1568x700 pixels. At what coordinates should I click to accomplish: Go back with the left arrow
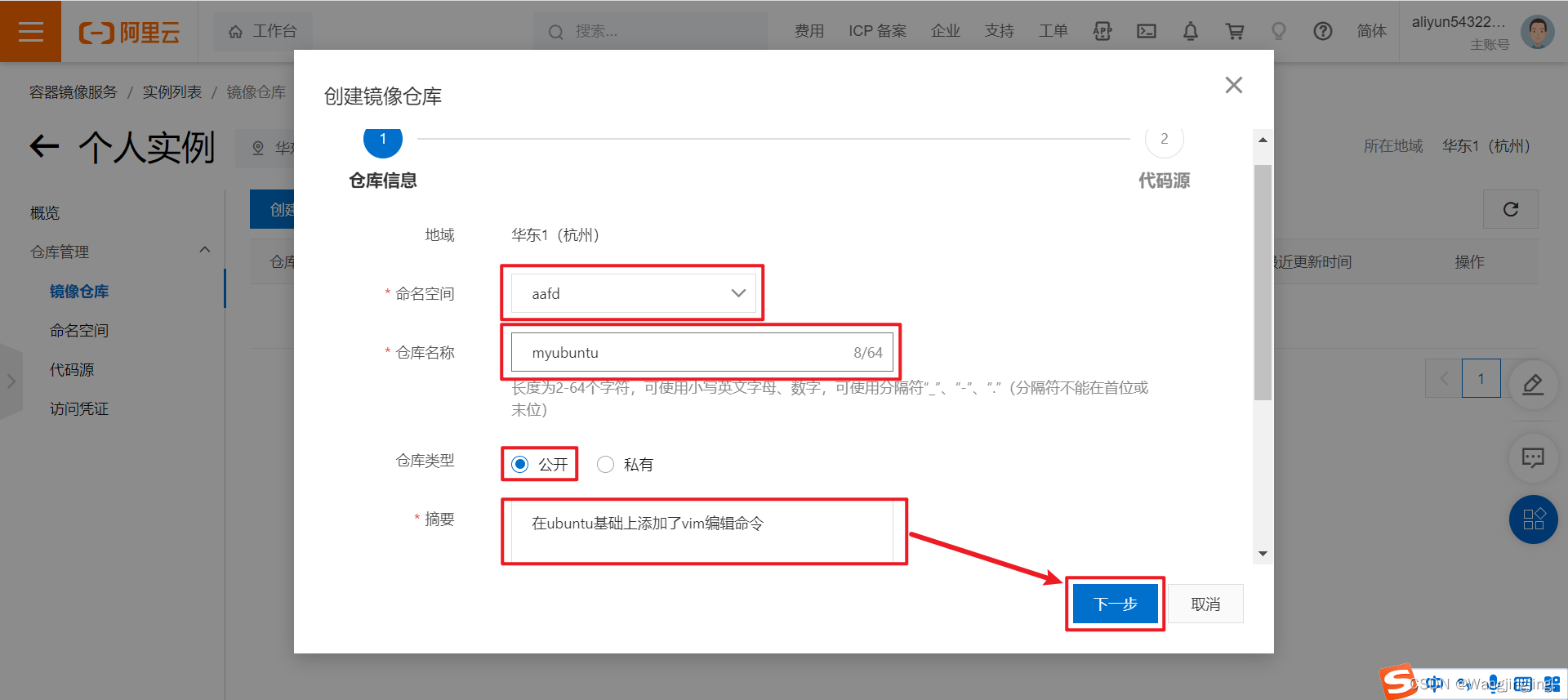(x=44, y=147)
